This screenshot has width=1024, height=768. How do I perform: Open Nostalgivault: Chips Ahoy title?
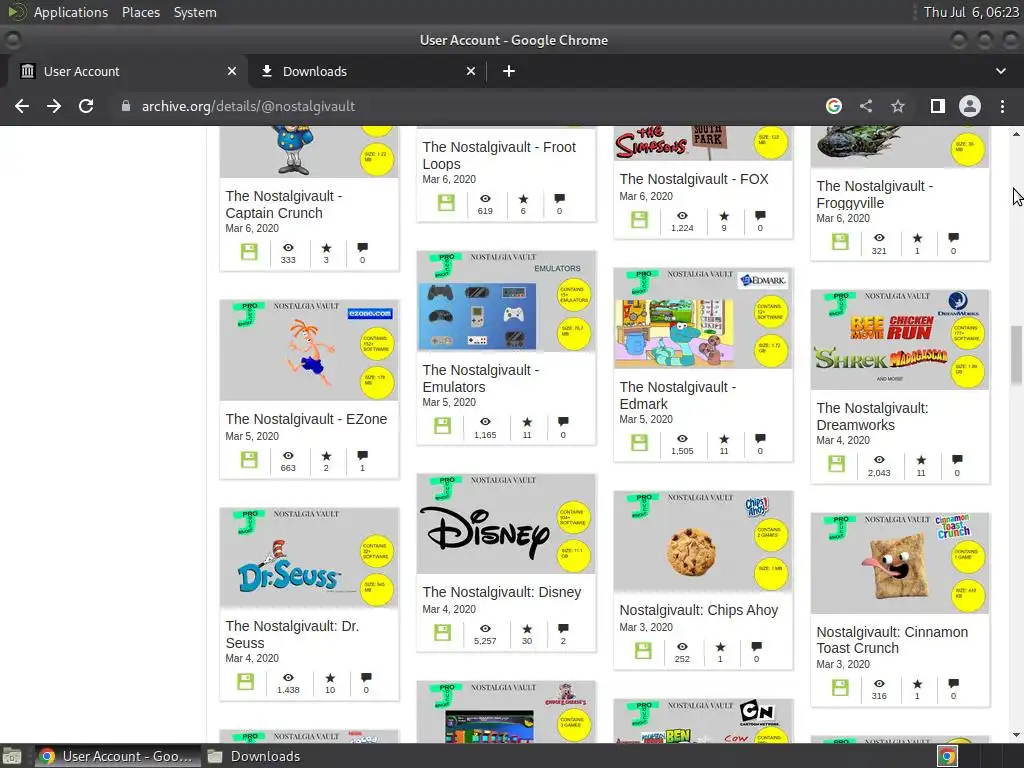coord(699,610)
